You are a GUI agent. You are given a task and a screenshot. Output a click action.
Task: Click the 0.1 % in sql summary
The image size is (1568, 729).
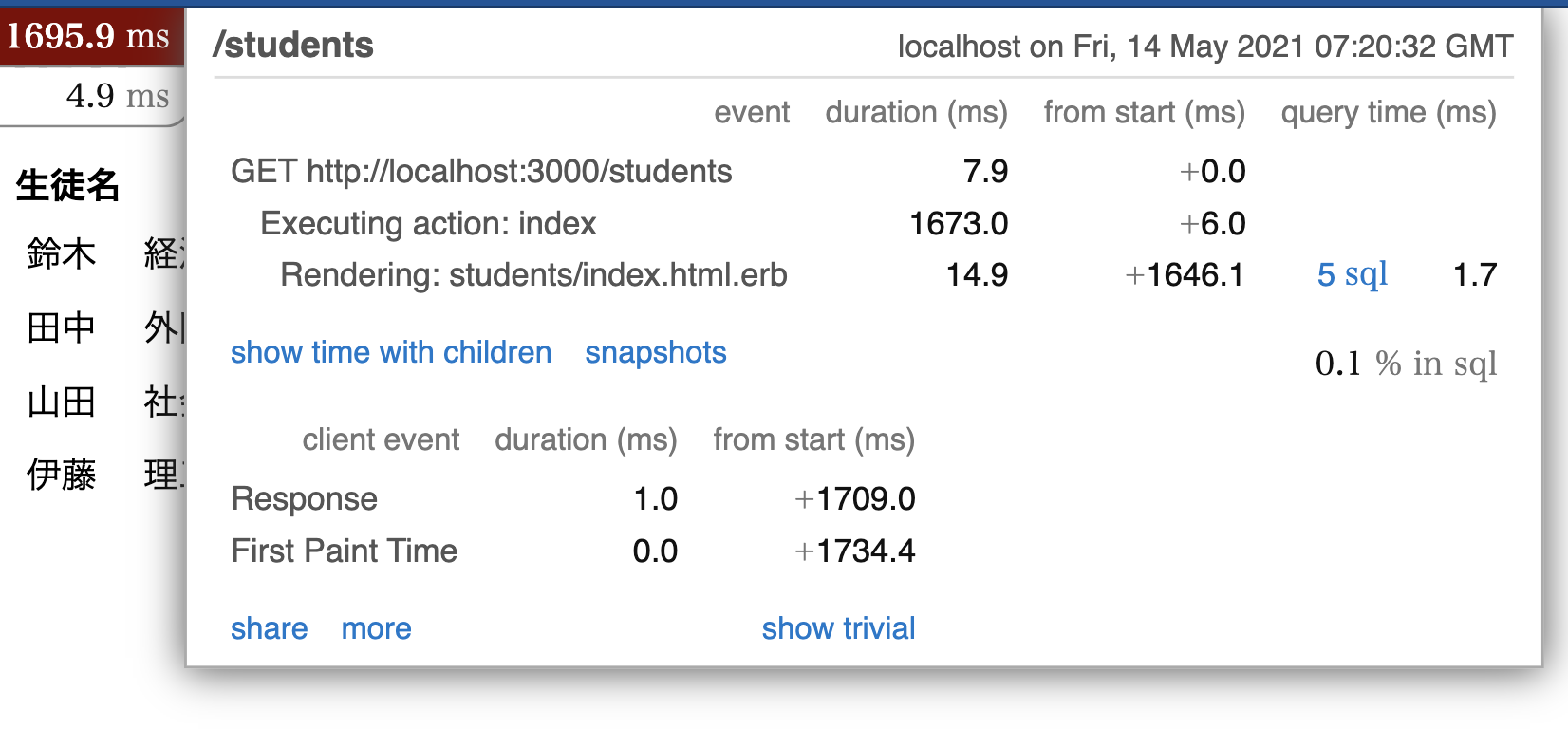pyautogui.click(x=1406, y=364)
